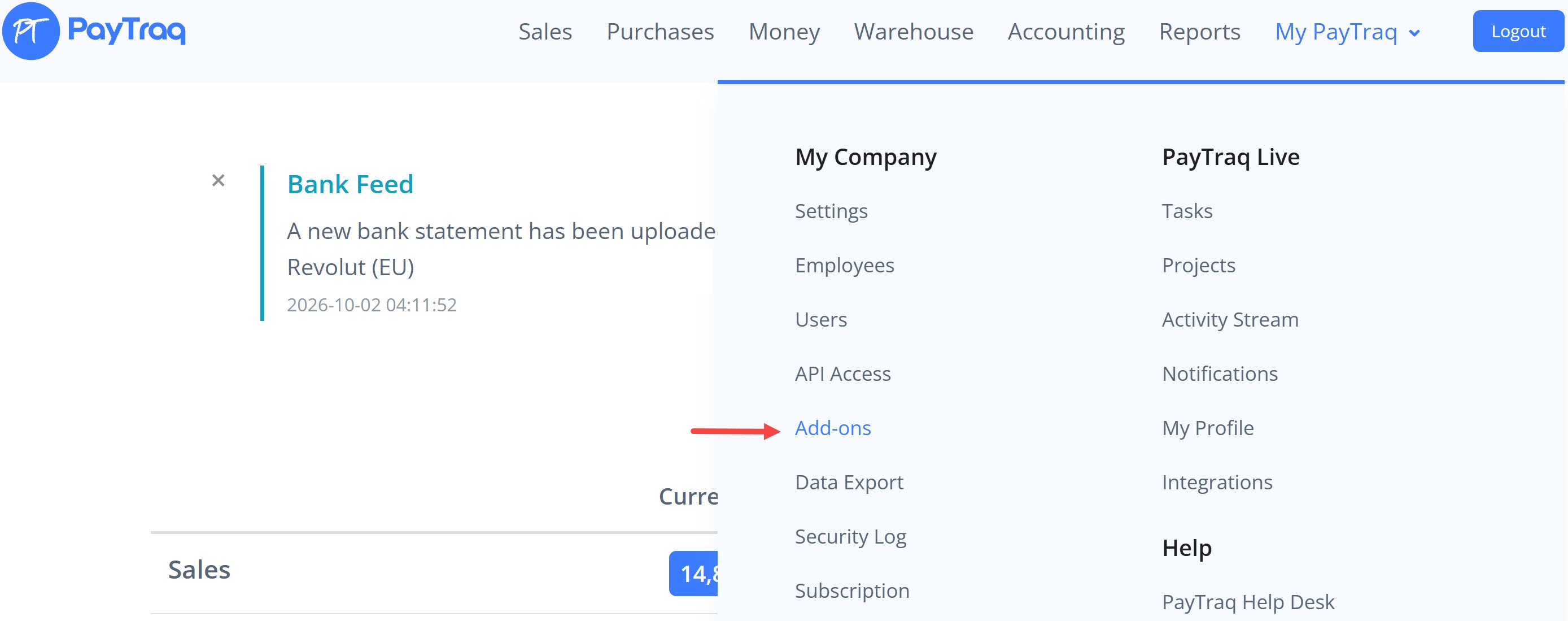Click the timestamp 2026-10-02 04:11:52

372,305
